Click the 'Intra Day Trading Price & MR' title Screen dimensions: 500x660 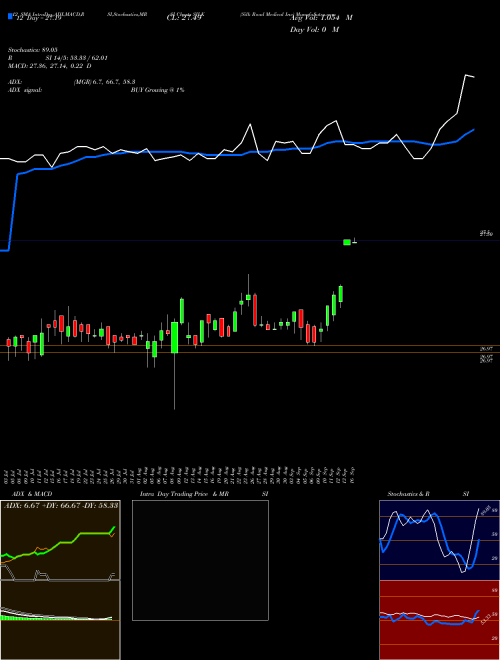click(184, 494)
